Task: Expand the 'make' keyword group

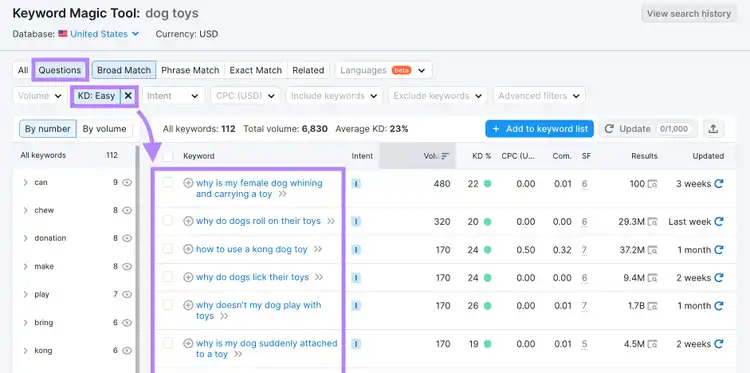Action: click(26, 266)
